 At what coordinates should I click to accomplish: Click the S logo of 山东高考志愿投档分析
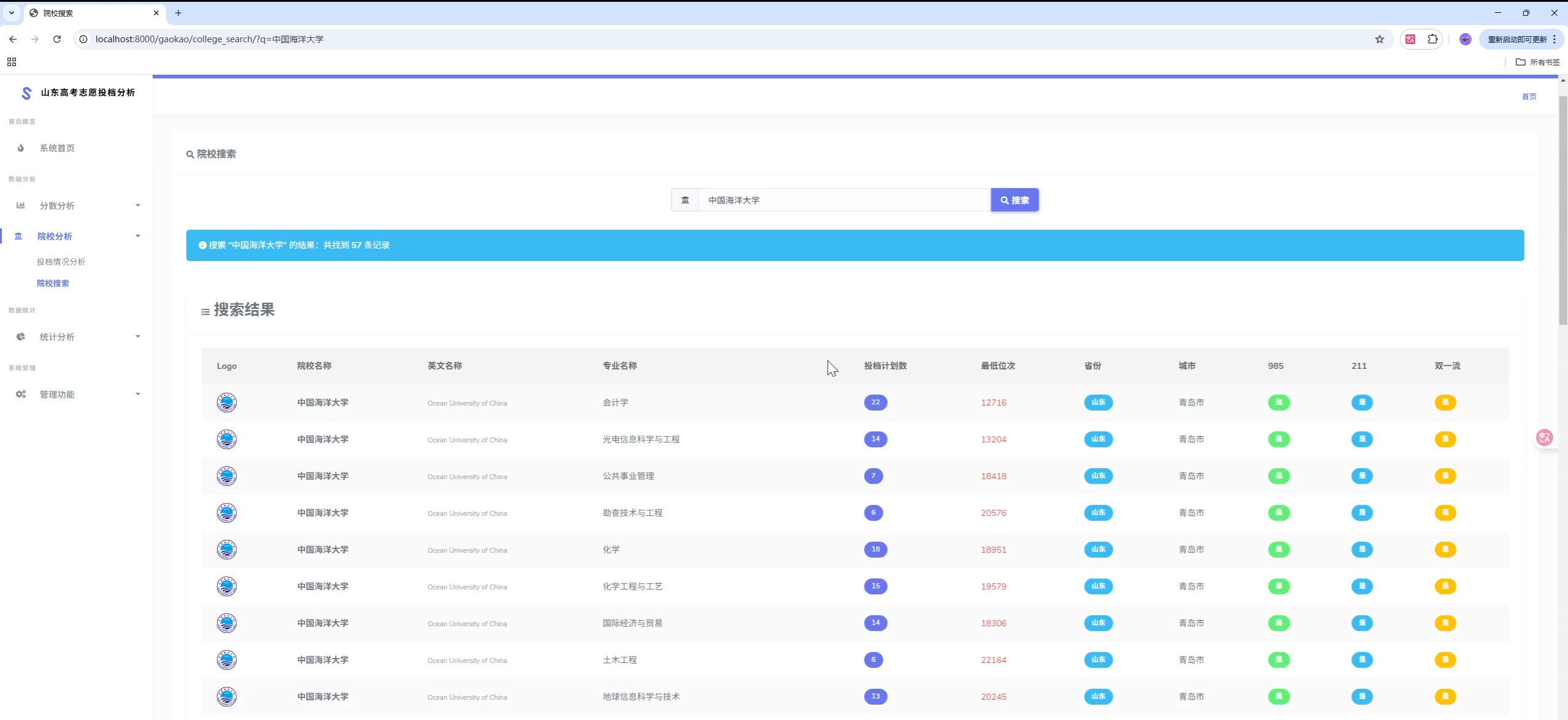tap(26, 93)
